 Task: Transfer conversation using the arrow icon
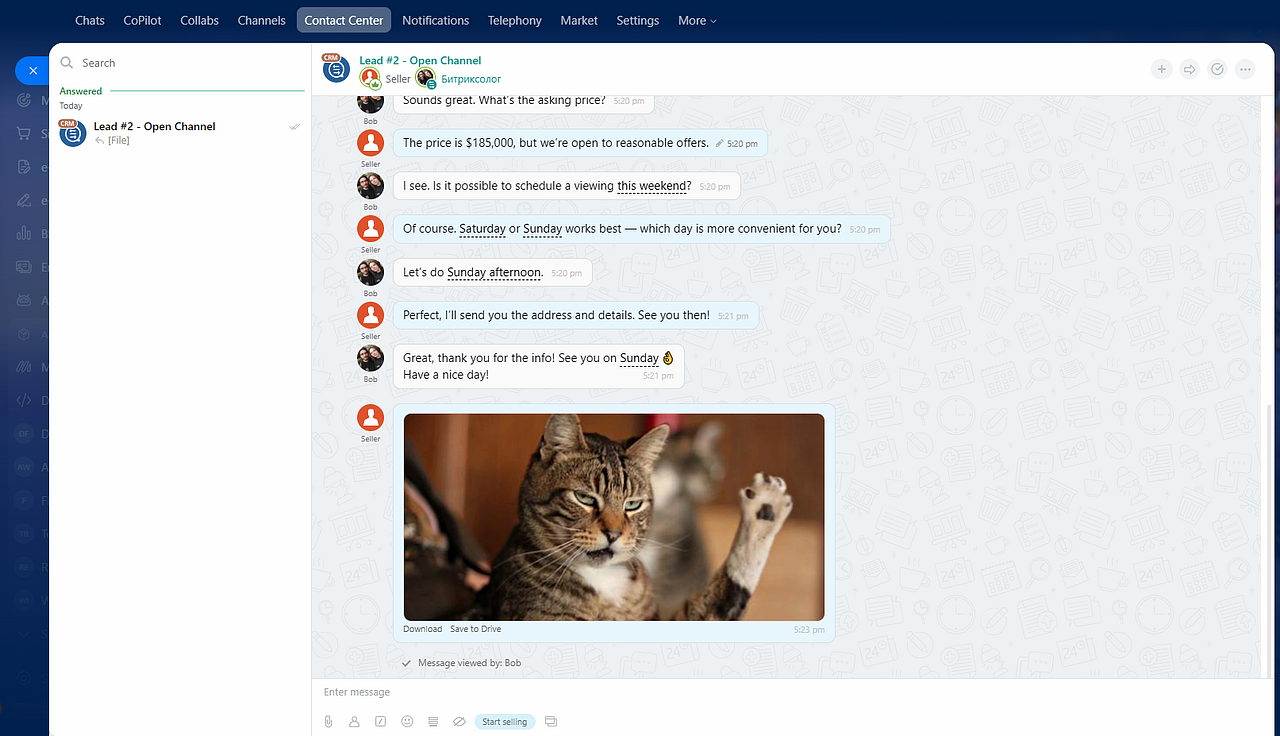click(x=1189, y=69)
